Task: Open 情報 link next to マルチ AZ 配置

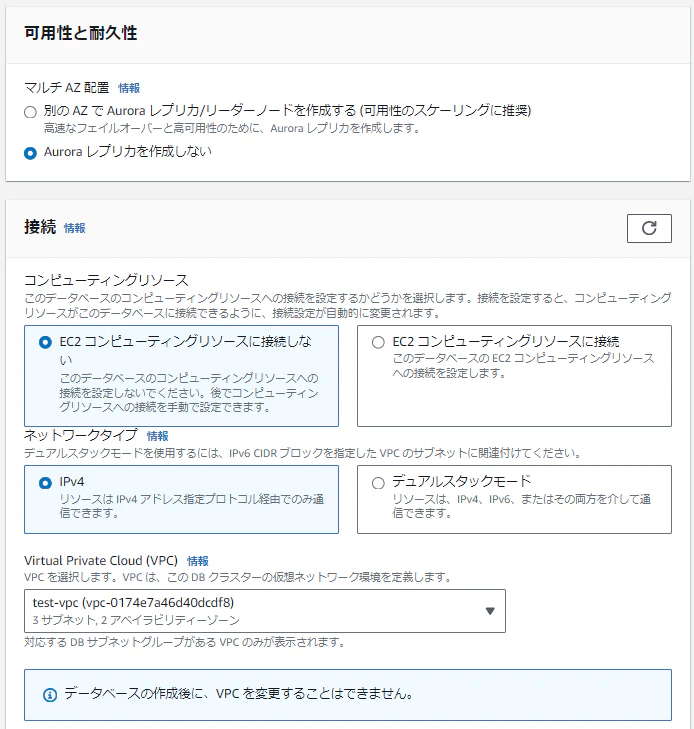Action: pyautogui.click(x=129, y=88)
